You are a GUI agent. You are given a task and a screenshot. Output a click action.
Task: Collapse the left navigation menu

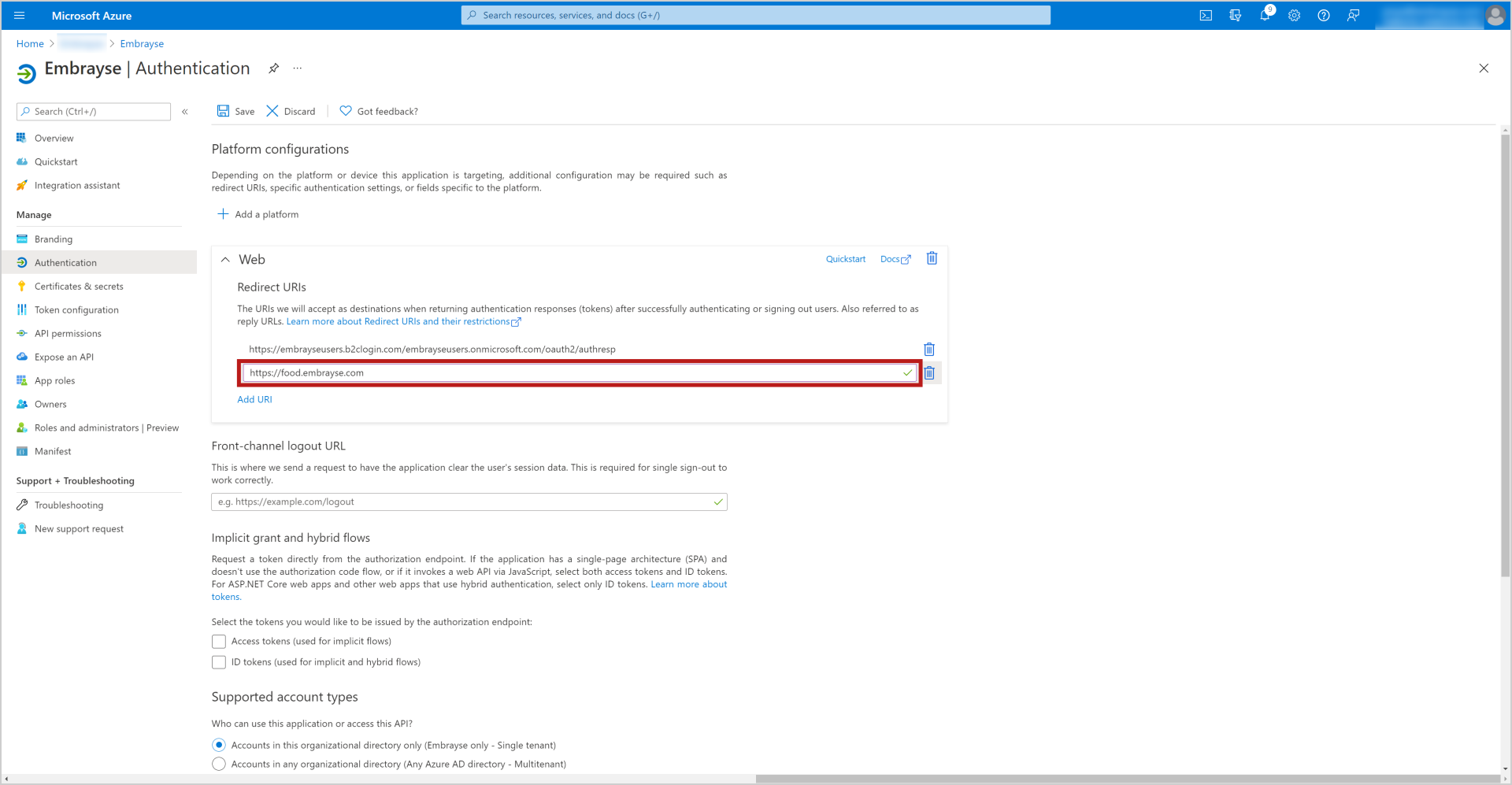pos(185,112)
